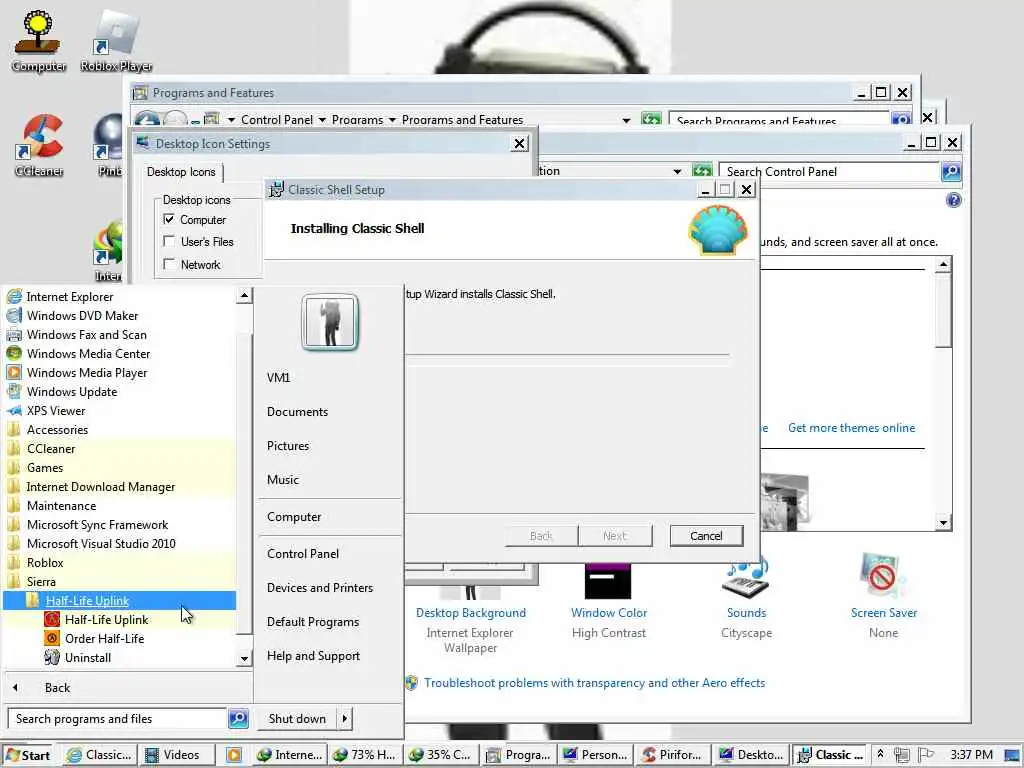The image size is (1024, 768).
Task: Open Sounds settings icon
Action: click(746, 578)
